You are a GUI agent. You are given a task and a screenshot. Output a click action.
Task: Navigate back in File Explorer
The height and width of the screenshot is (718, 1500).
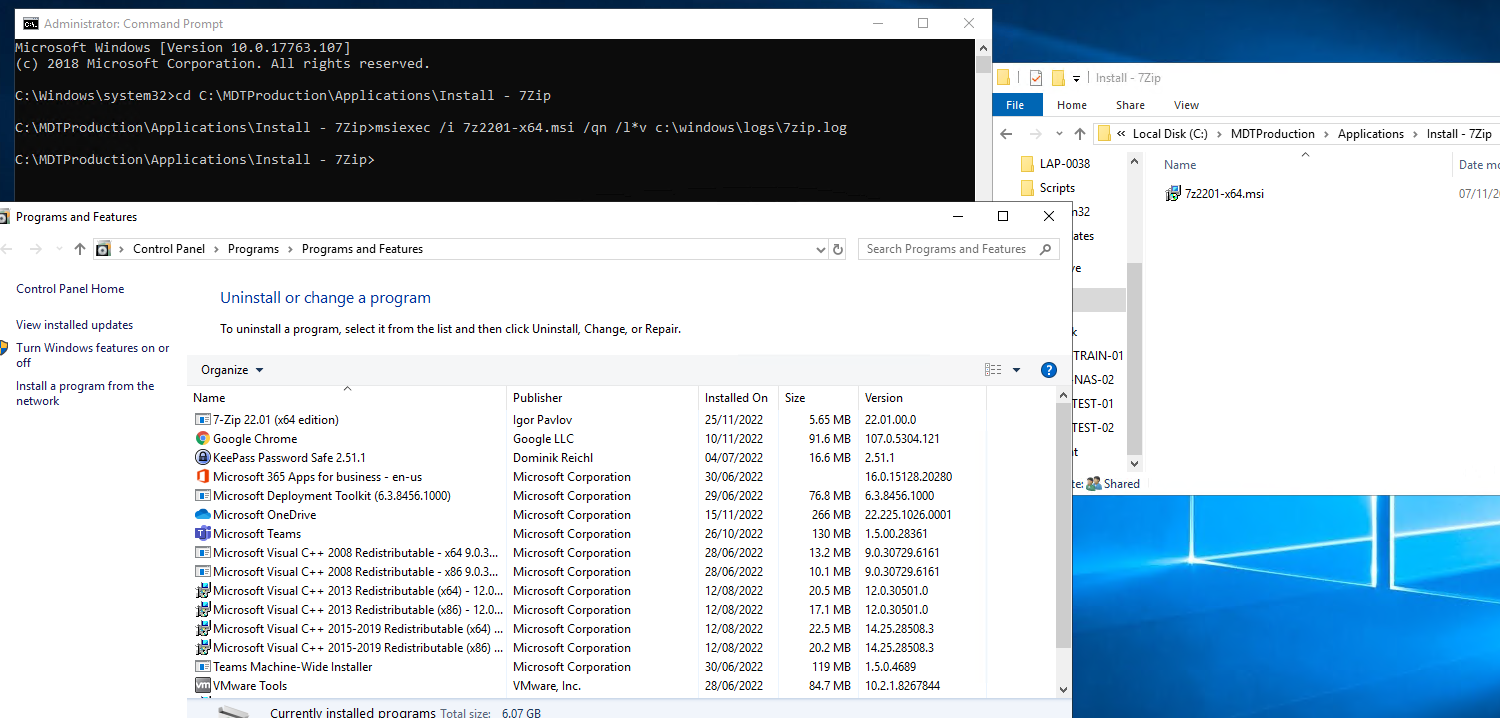1008,134
